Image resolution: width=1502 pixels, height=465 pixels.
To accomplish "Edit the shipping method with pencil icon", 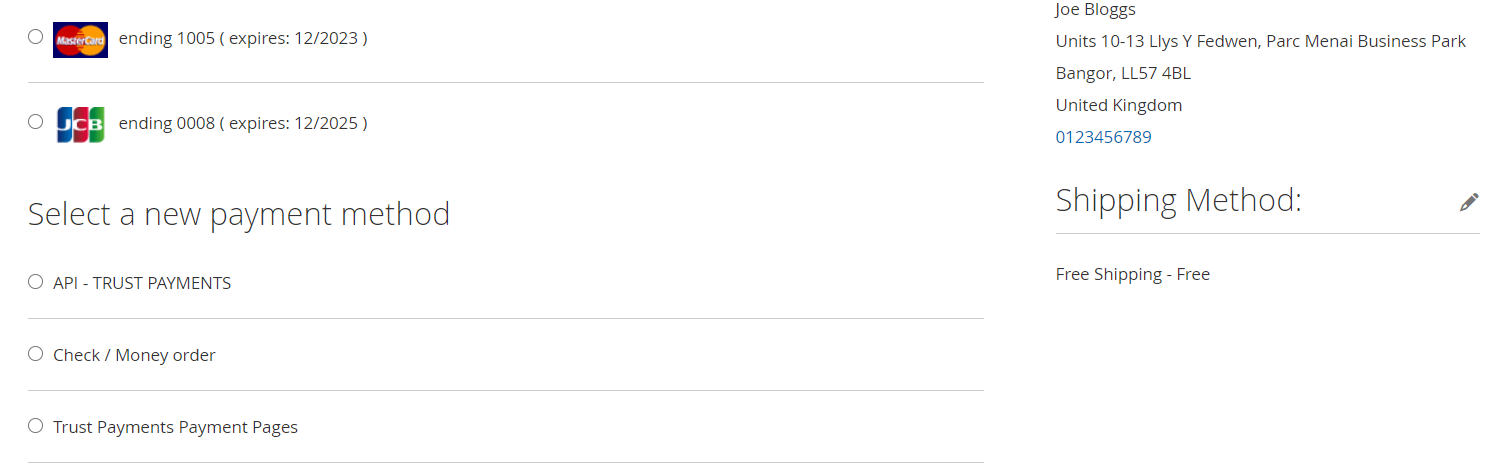I will (x=1468, y=202).
